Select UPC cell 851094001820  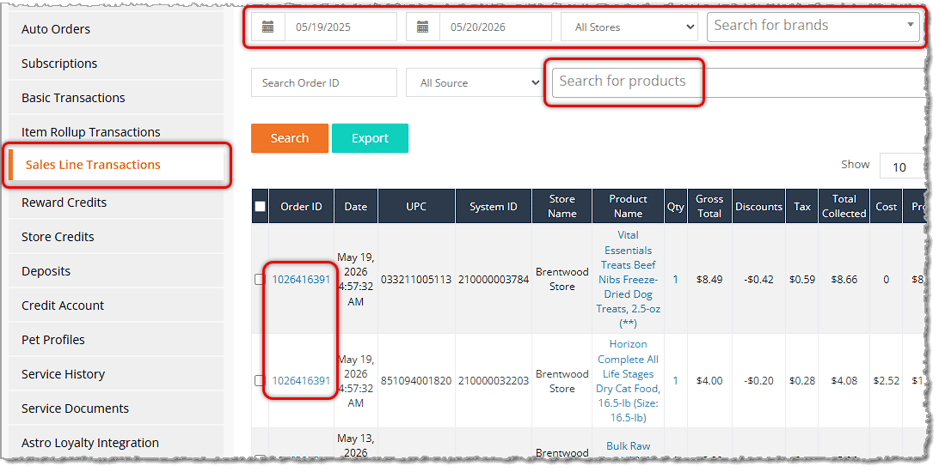(416, 381)
